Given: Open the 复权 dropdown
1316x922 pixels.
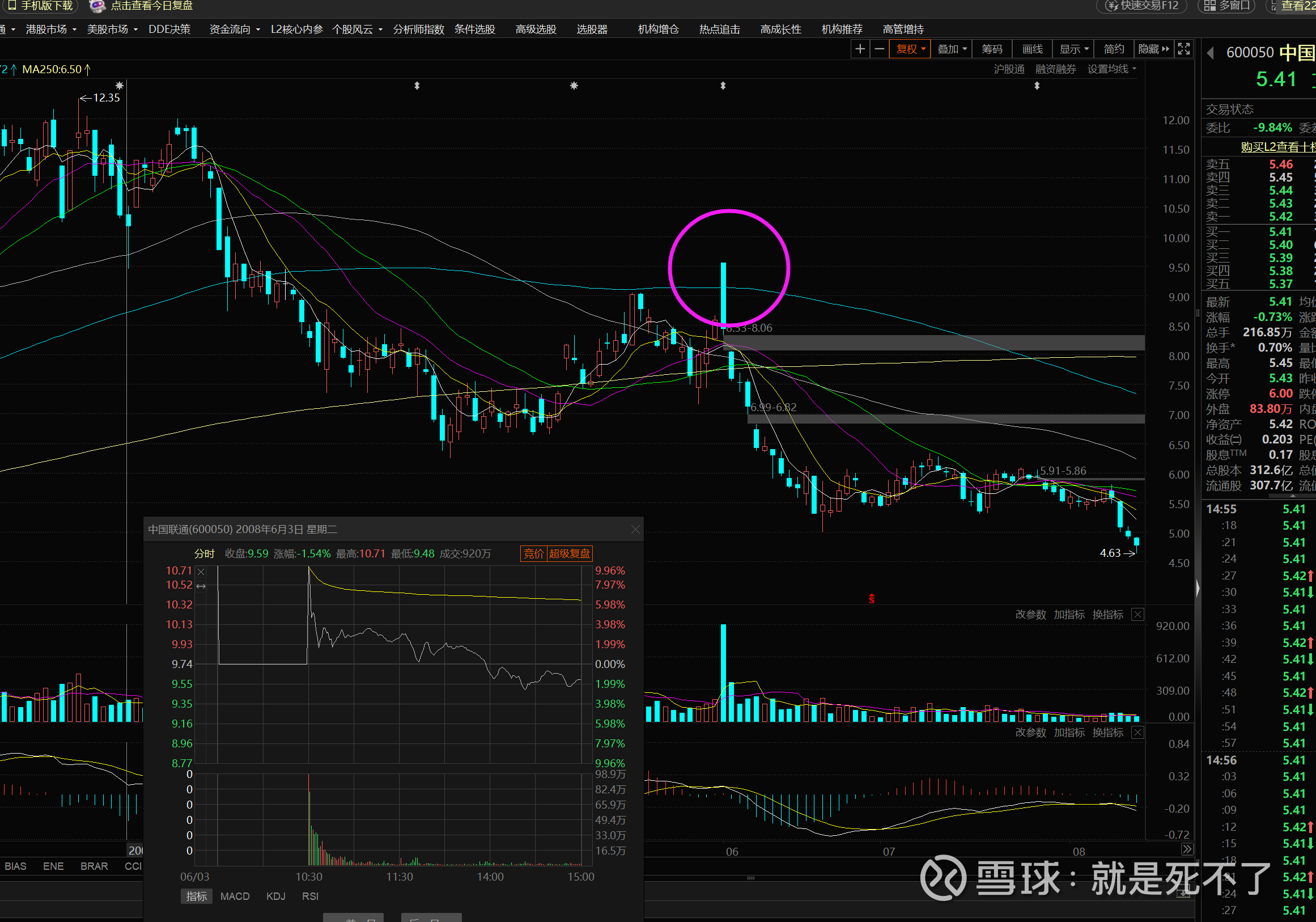Looking at the screenshot, I should 910,49.
